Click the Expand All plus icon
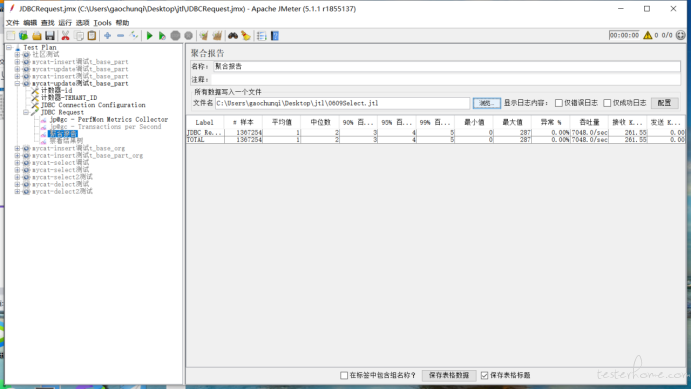This screenshot has height=389, width=692. pos(107,36)
